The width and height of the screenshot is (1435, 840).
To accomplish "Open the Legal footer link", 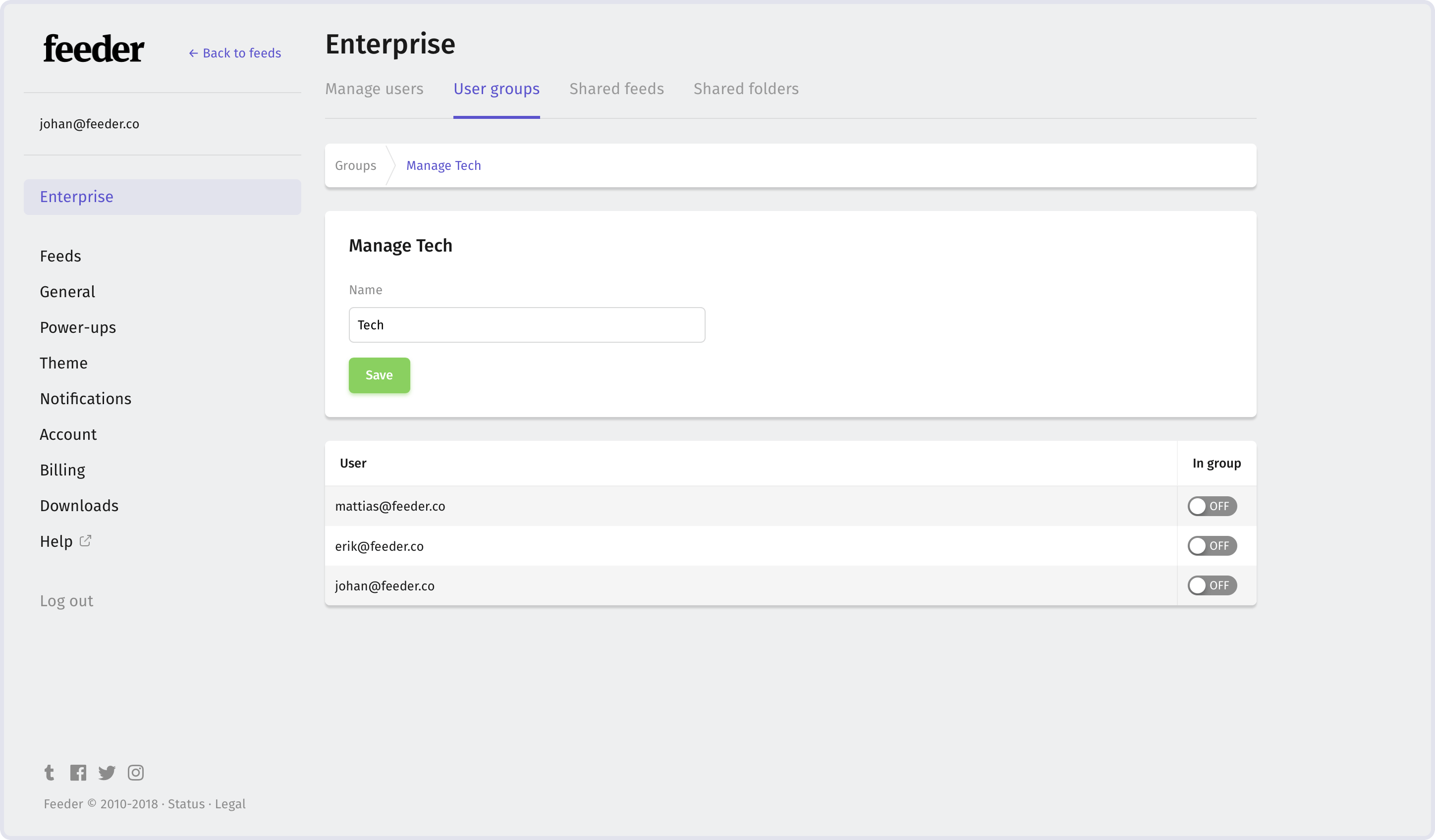I will pyautogui.click(x=230, y=804).
